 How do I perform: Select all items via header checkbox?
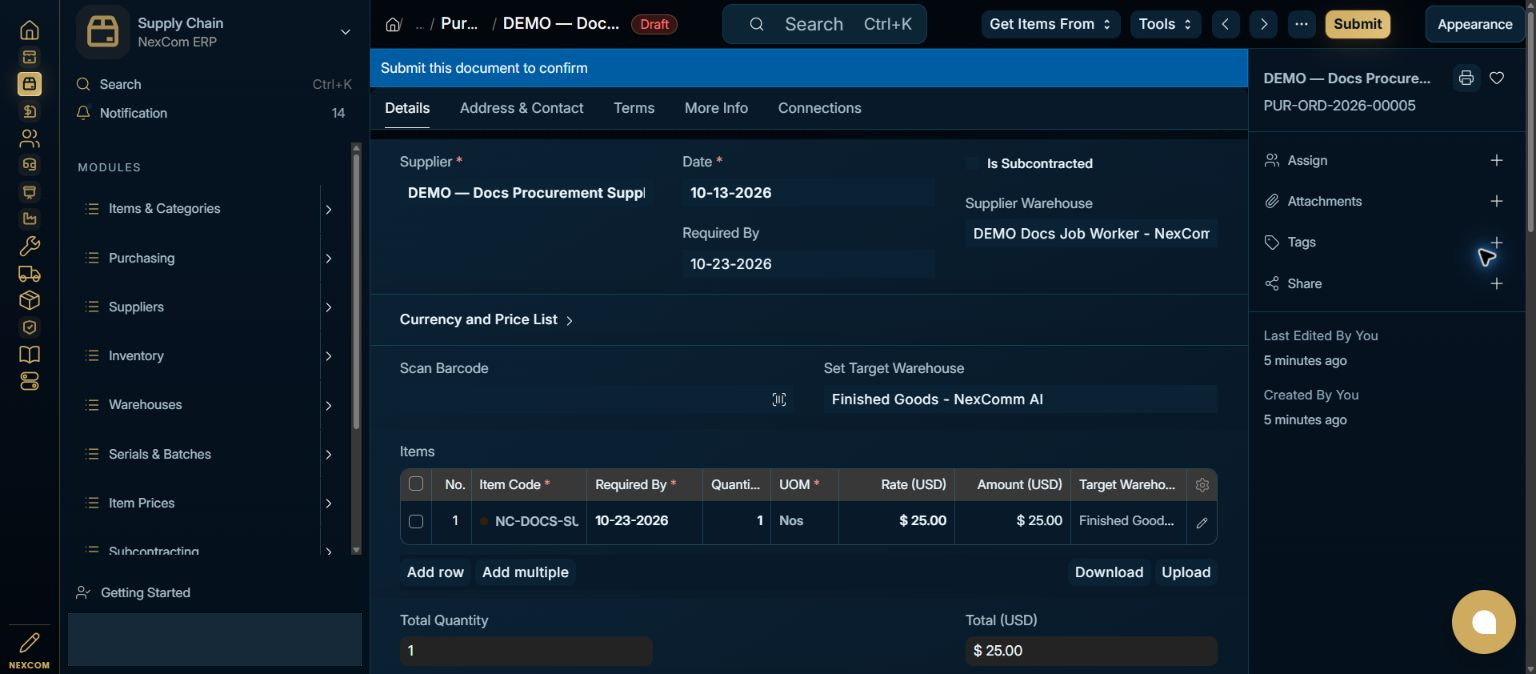(416, 484)
